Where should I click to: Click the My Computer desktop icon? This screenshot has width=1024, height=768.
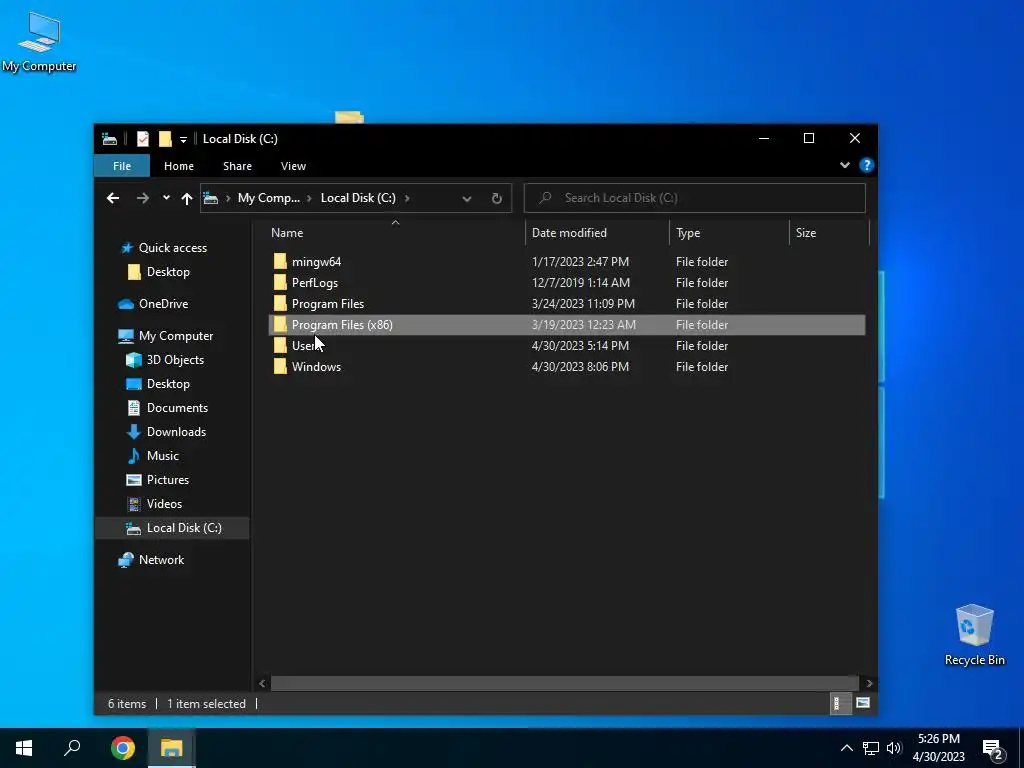(x=39, y=42)
